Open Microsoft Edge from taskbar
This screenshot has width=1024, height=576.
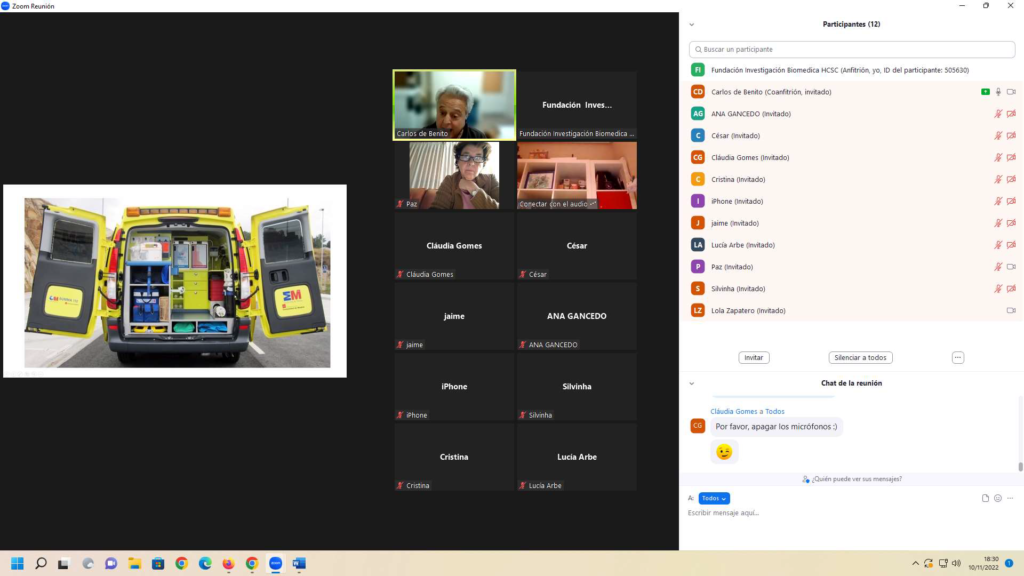pos(205,563)
